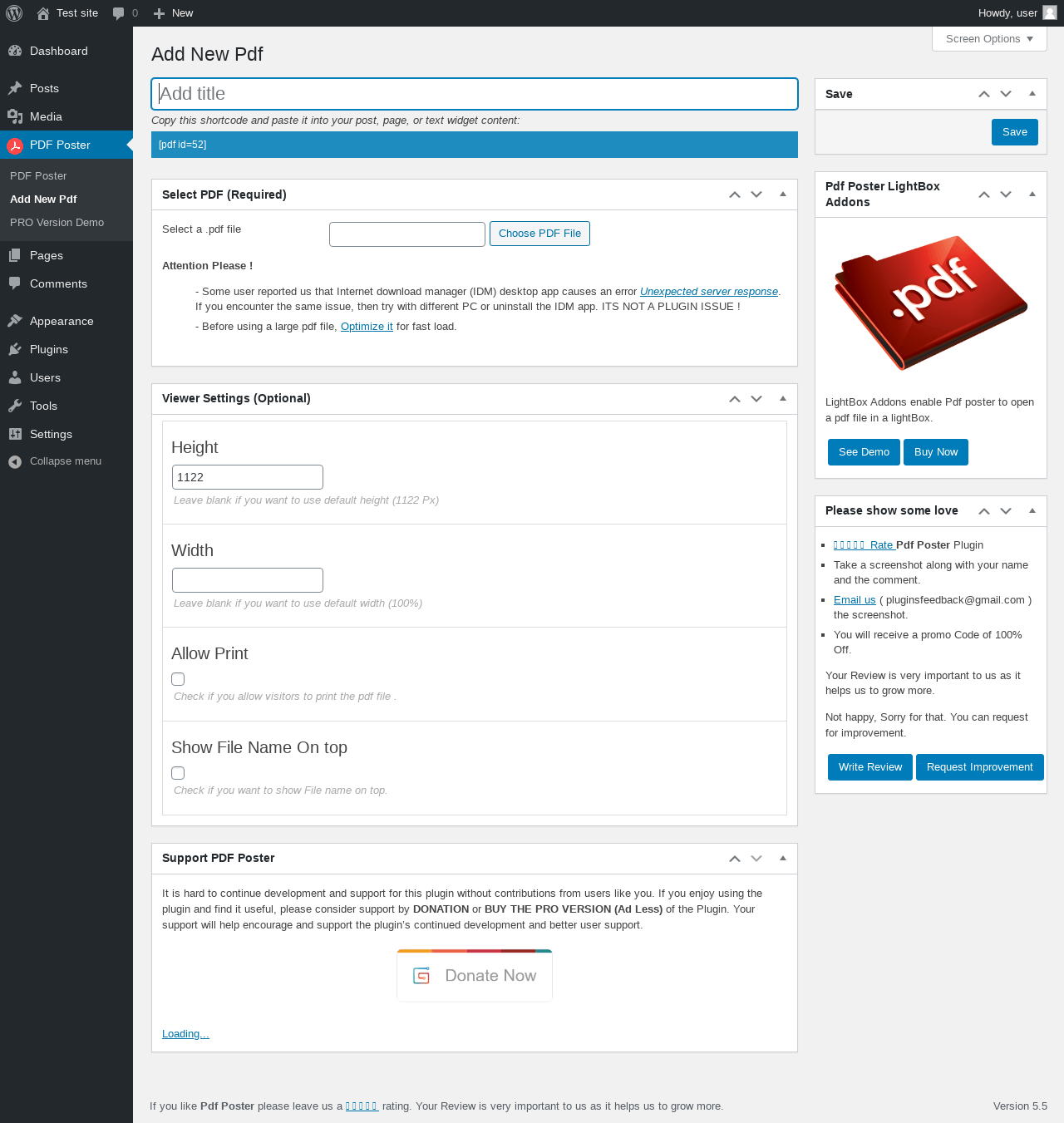Viewport: 1064px width, 1123px height.
Task: Open the Appearance menu
Action: point(62,322)
